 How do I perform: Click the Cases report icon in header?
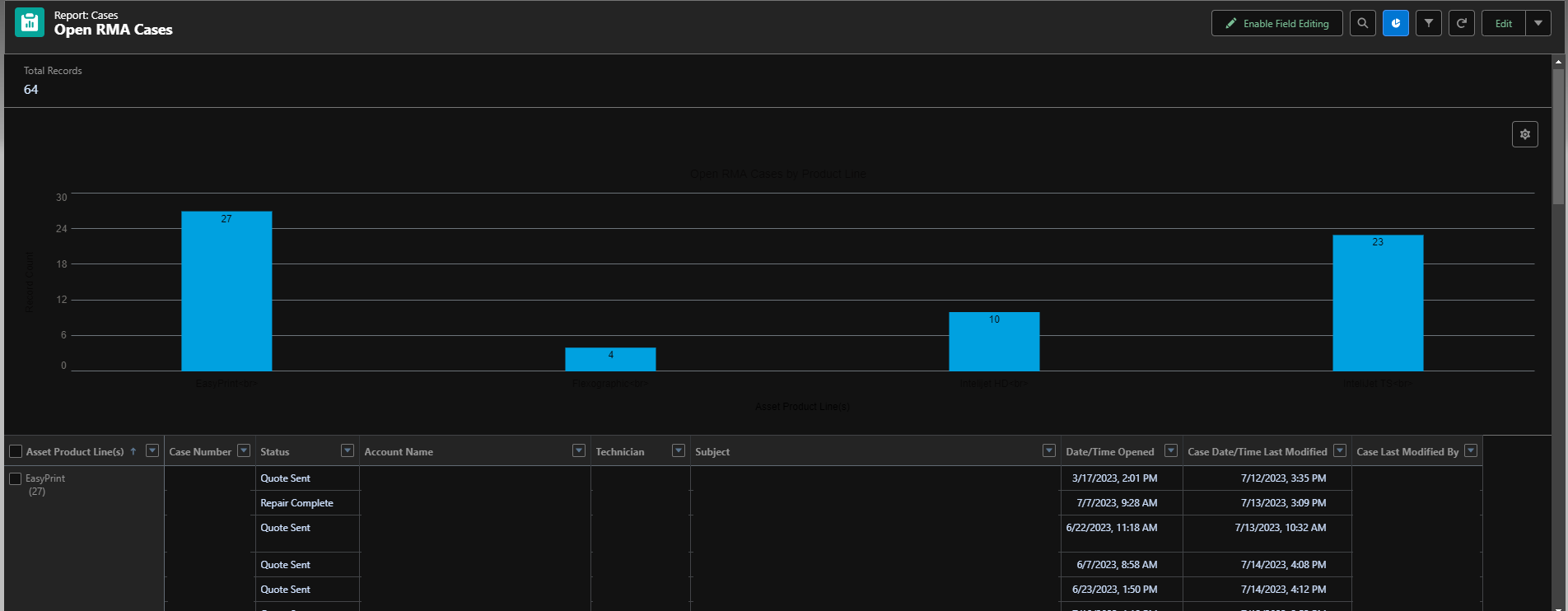(30, 23)
